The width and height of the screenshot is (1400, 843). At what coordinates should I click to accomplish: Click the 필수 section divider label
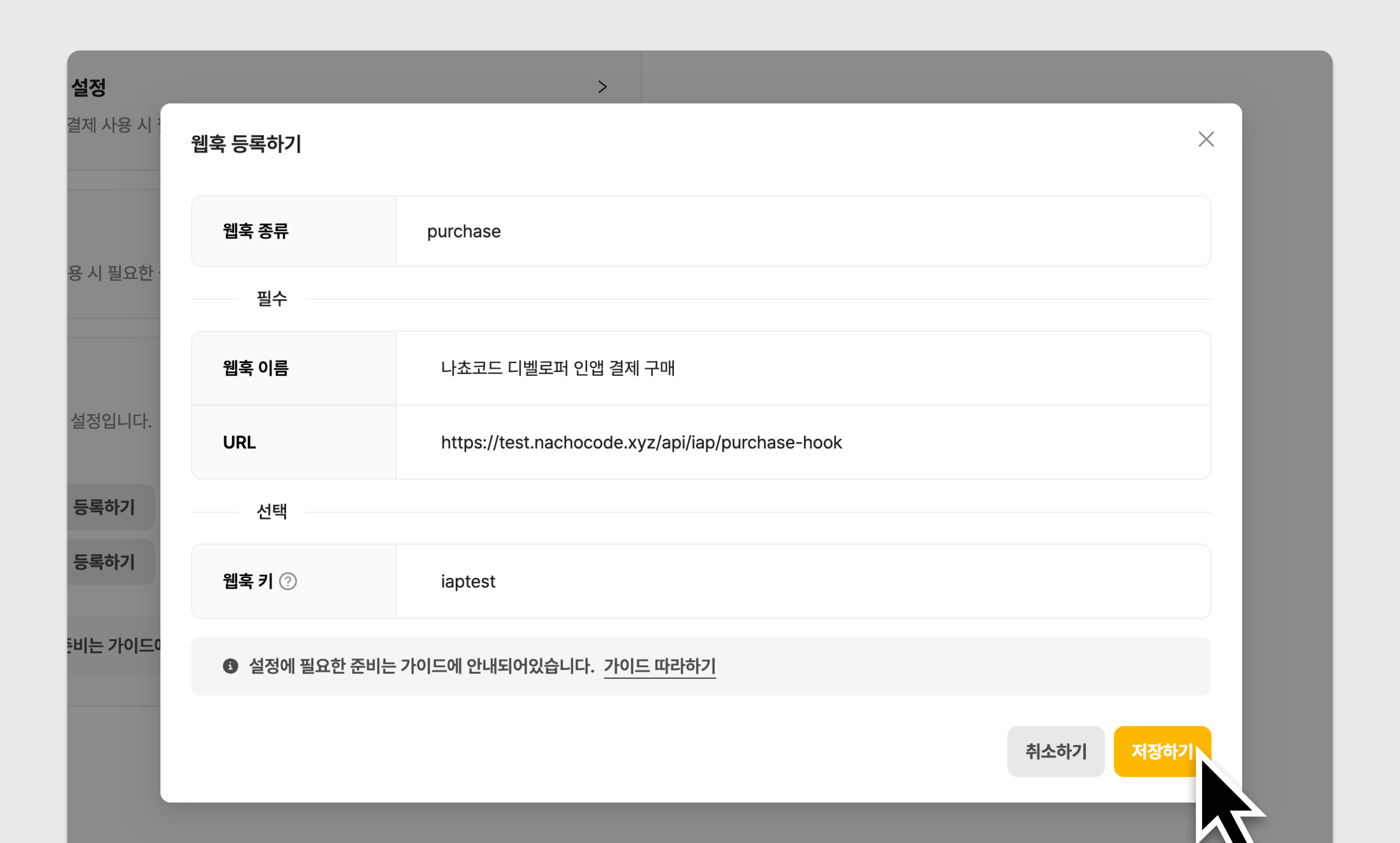(x=271, y=299)
